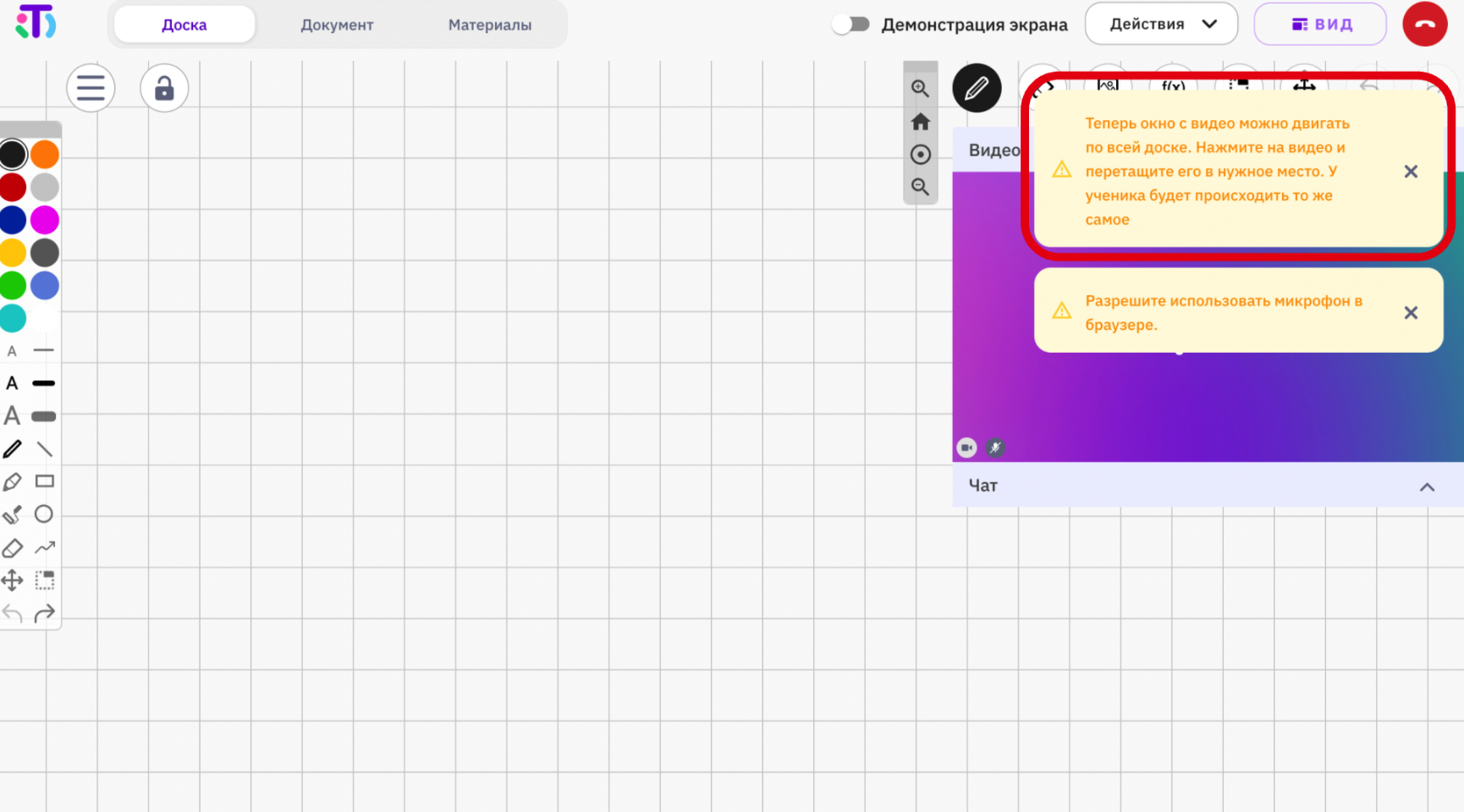Zoom in on the board
The width and height of the screenshot is (1464, 812).
click(921, 88)
